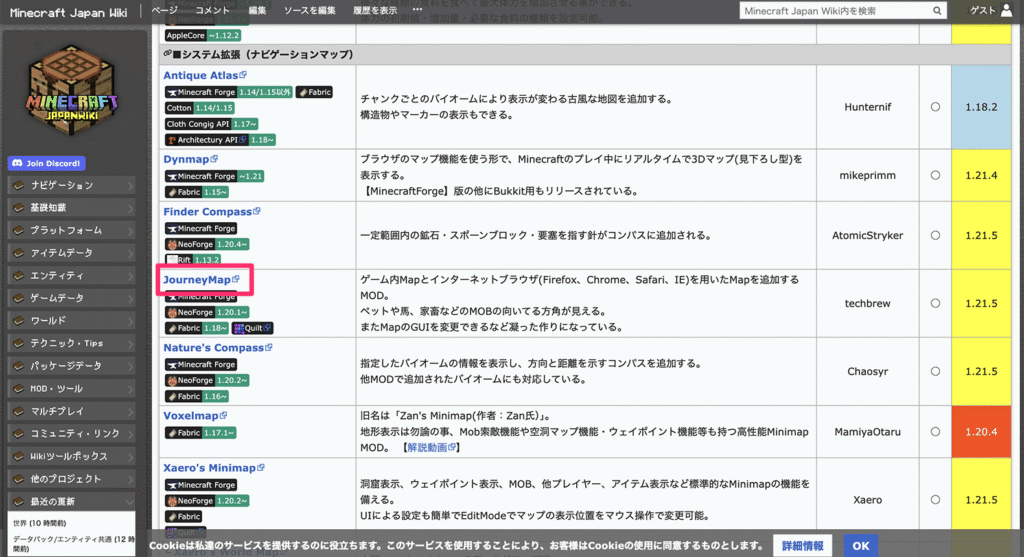This screenshot has width=1024, height=557.
Task: Expand the マルチプレイ sidebar menu
Action: pos(72,411)
